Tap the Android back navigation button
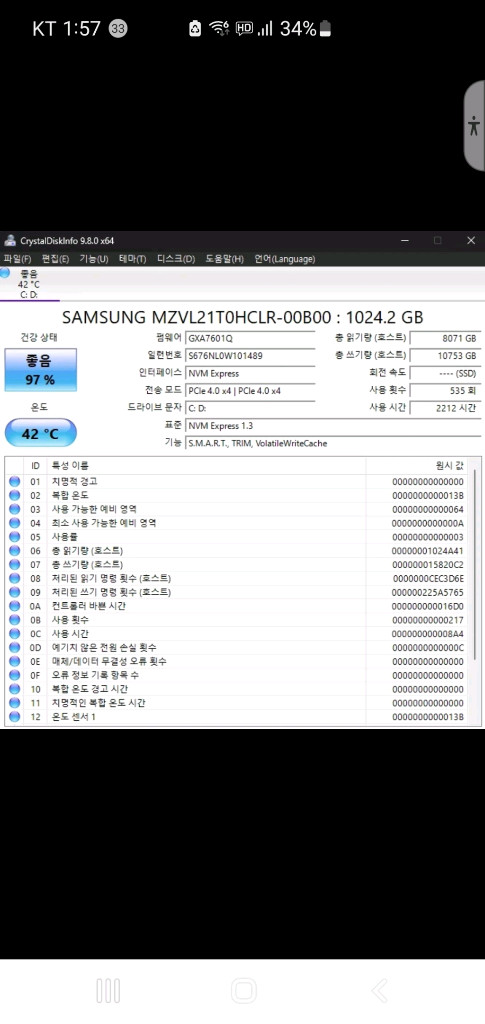This screenshot has width=485, height=1024. pyautogui.click(x=379, y=991)
